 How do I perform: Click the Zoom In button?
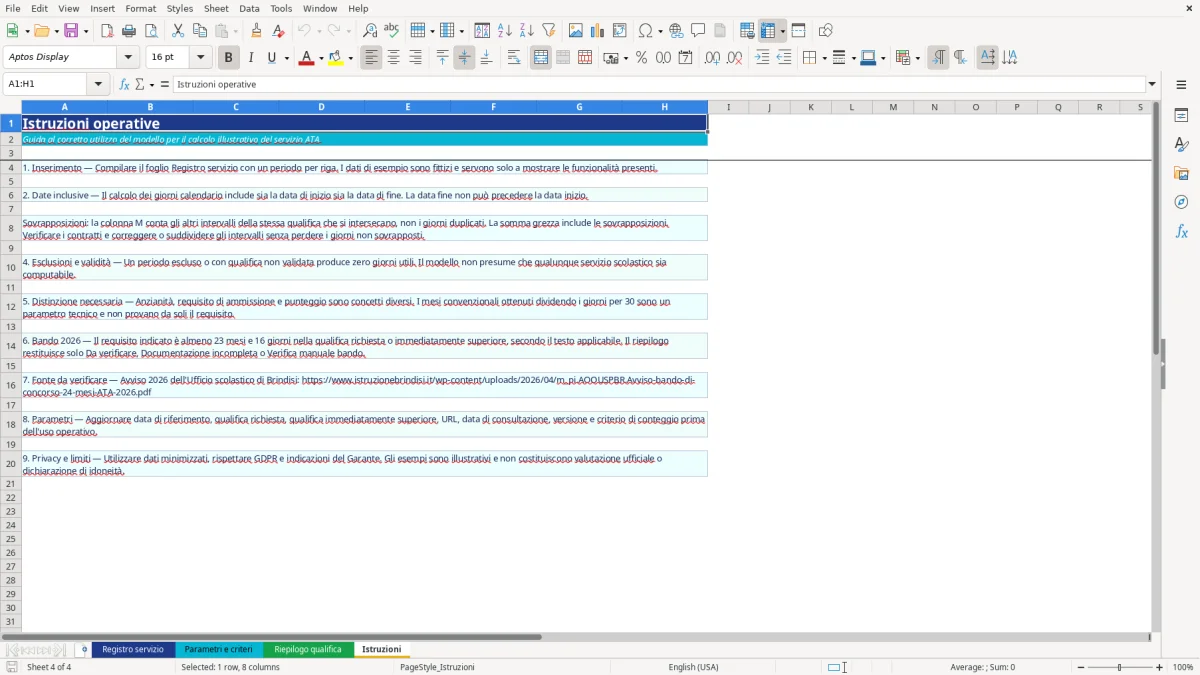click(1160, 667)
